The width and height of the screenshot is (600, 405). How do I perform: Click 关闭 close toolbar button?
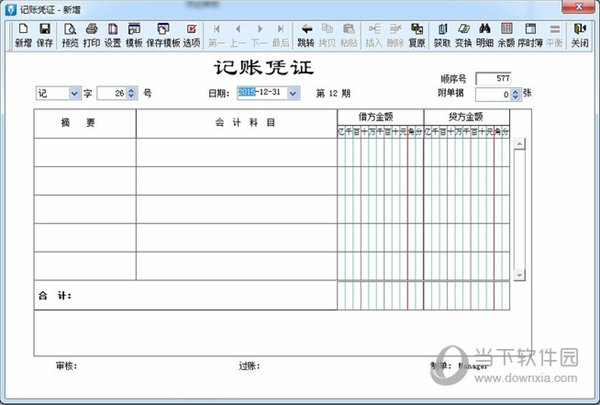pyautogui.click(x=580, y=34)
